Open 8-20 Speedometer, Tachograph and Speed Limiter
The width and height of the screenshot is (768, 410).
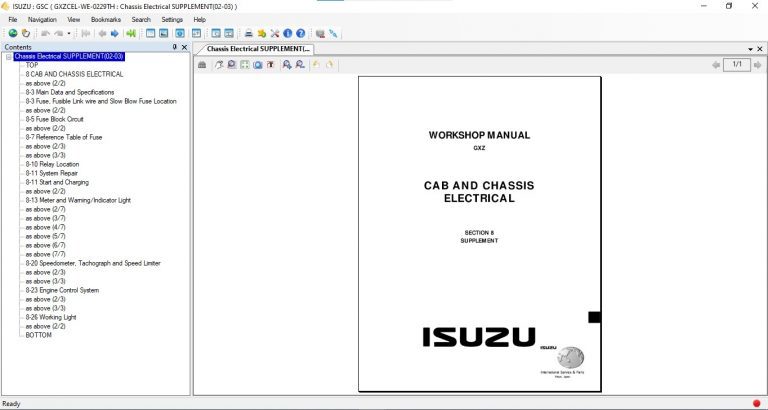93,263
